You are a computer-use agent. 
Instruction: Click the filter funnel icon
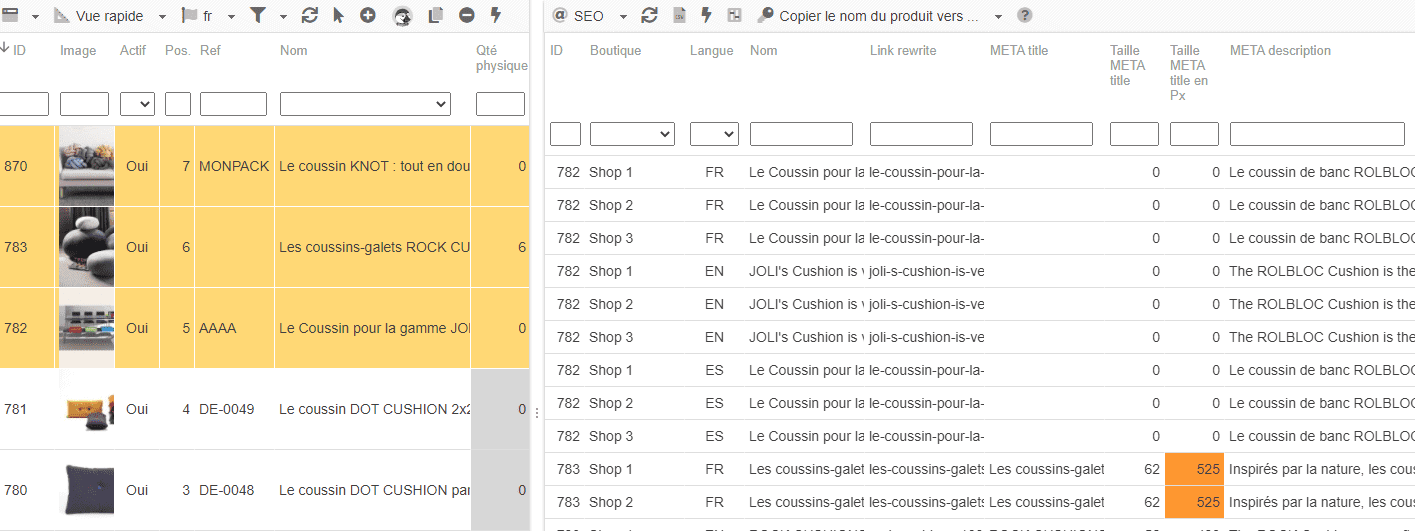(258, 16)
